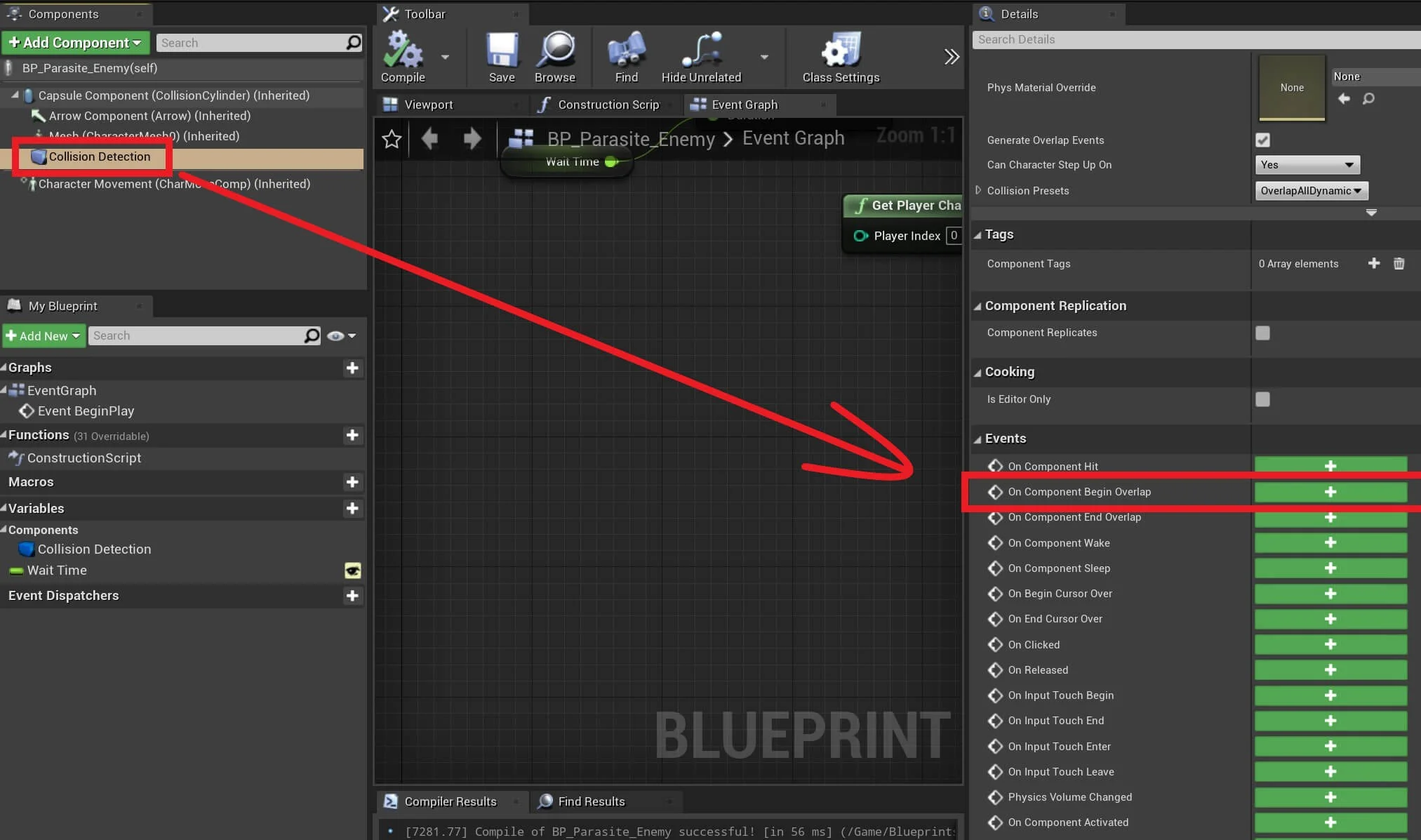1421x840 pixels.
Task: Add a new function with the plus button
Action: (352, 435)
